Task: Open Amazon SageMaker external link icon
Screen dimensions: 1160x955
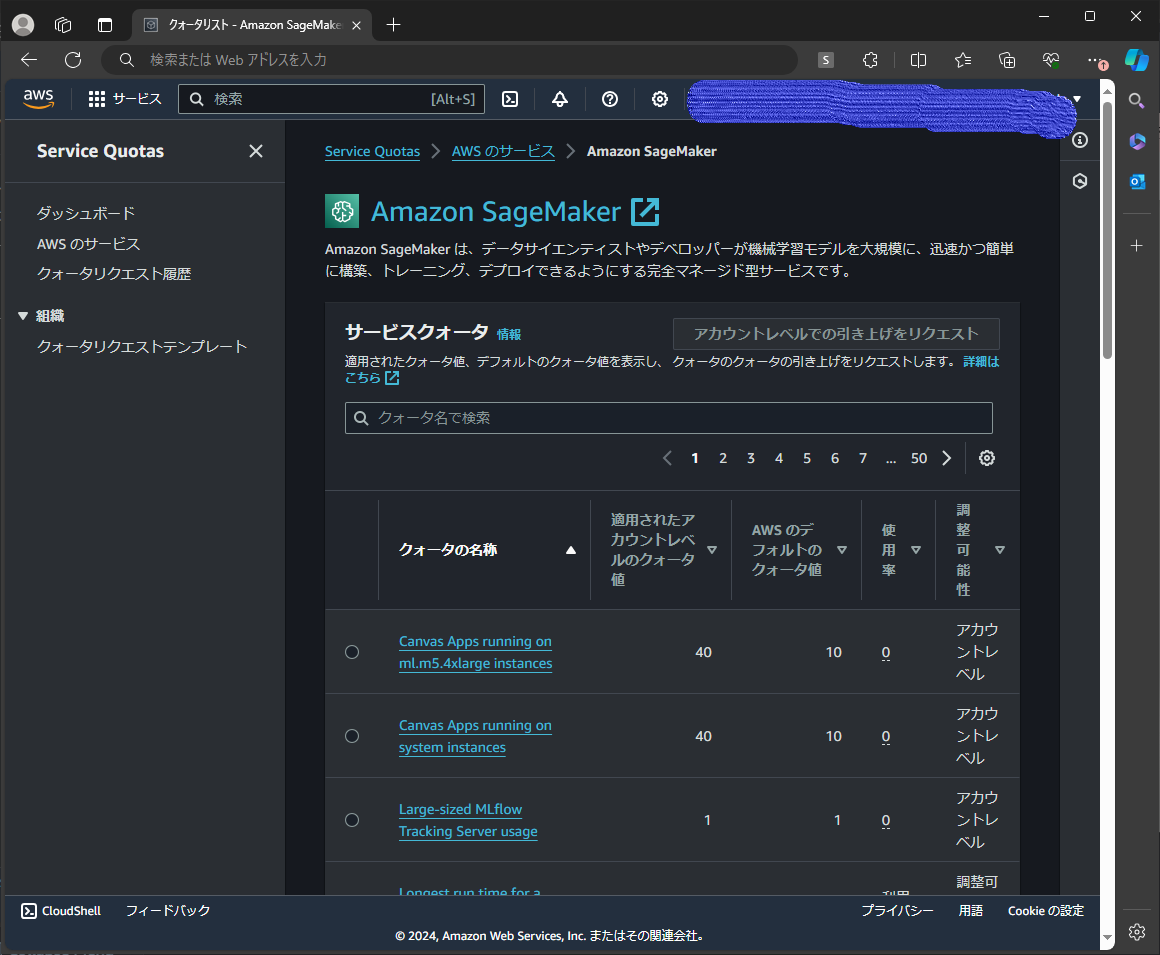Action: 645,212
